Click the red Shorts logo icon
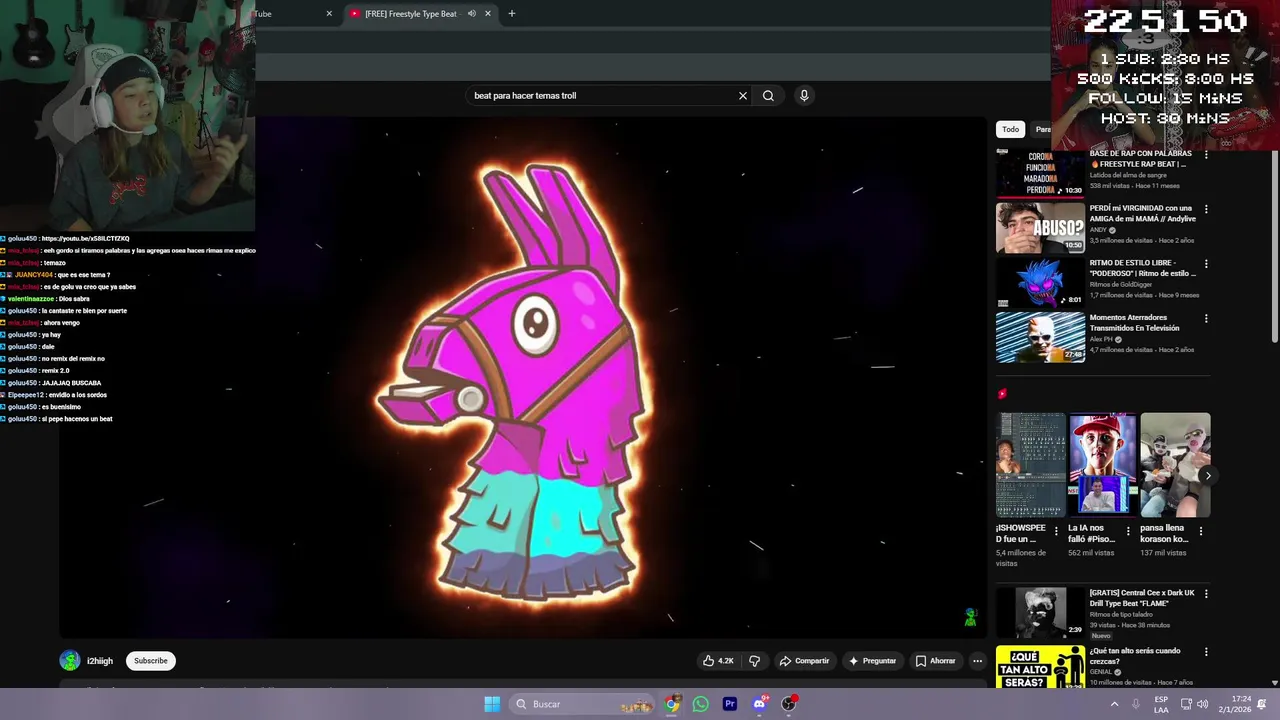This screenshot has height=720, width=1280. pyautogui.click(x=1002, y=394)
